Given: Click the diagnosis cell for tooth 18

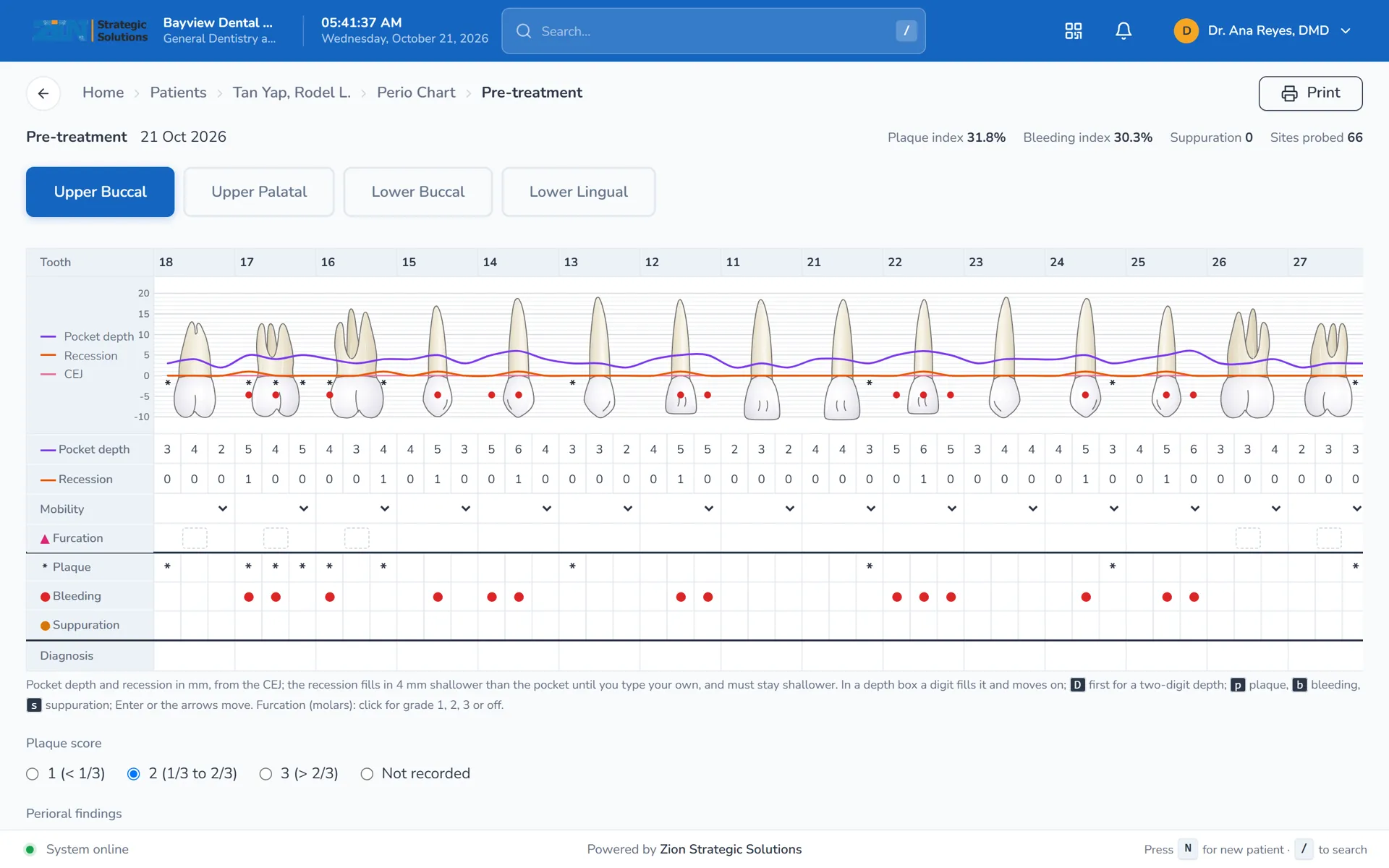Looking at the screenshot, I should click(x=194, y=656).
